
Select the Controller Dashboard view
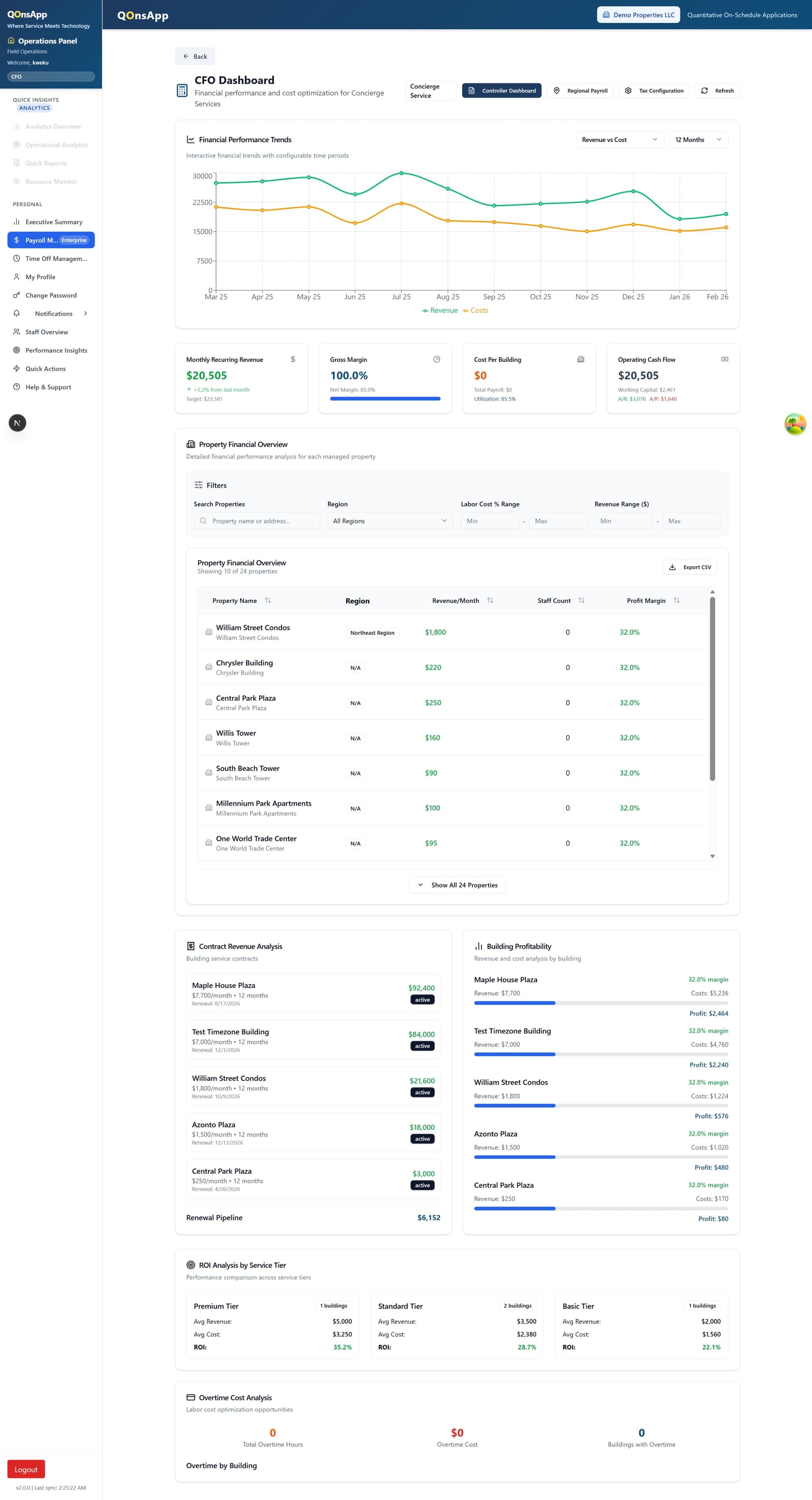pos(502,90)
